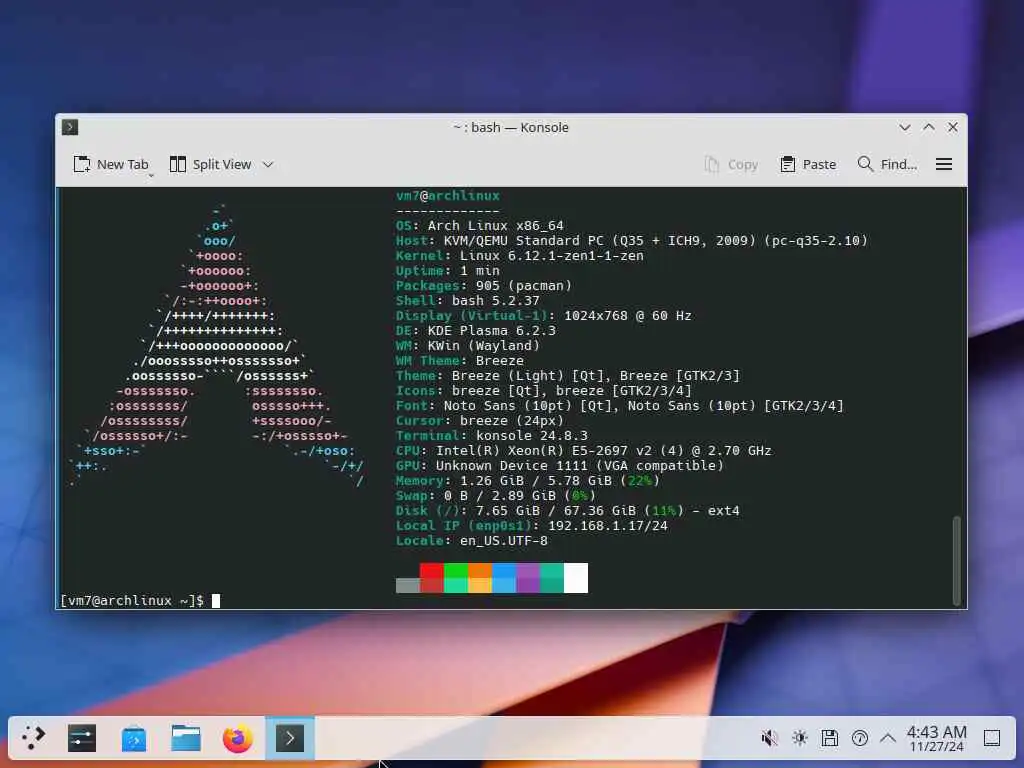Open System Settings from the taskbar
Screen dimensions: 1024x768
pos(82,738)
